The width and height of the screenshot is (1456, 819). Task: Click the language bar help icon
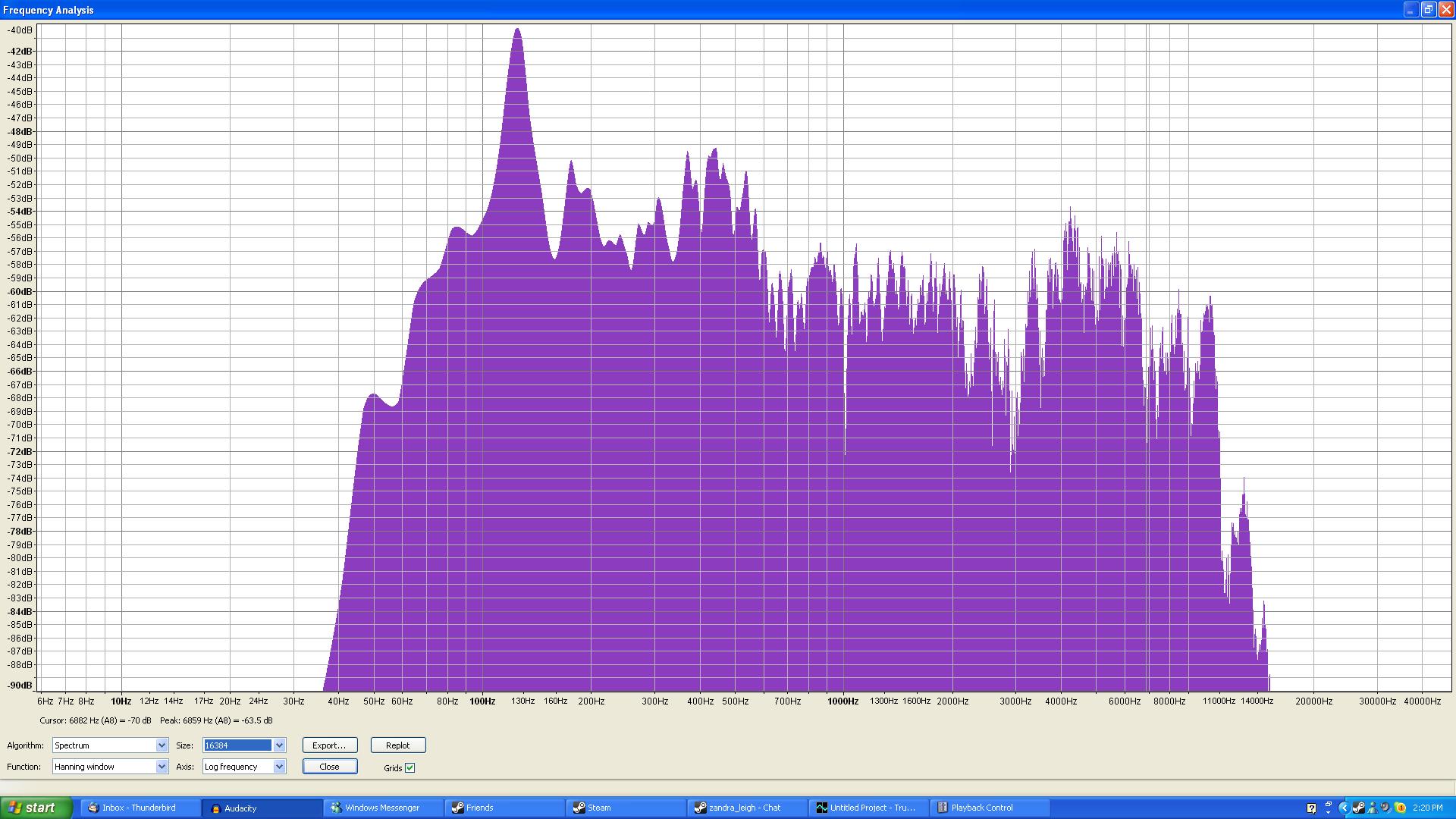pos(1312,808)
